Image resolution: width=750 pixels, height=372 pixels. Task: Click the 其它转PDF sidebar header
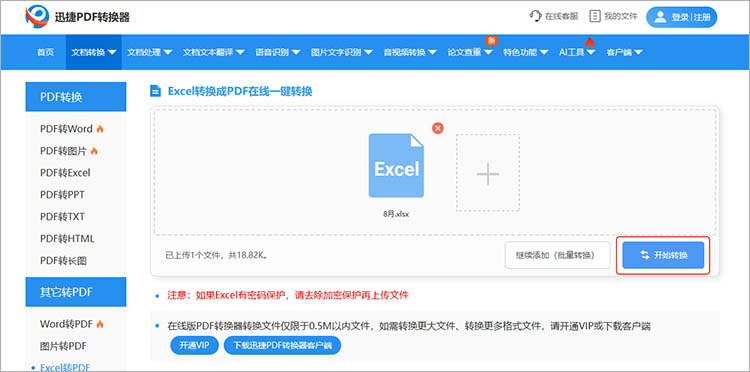pos(76,292)
